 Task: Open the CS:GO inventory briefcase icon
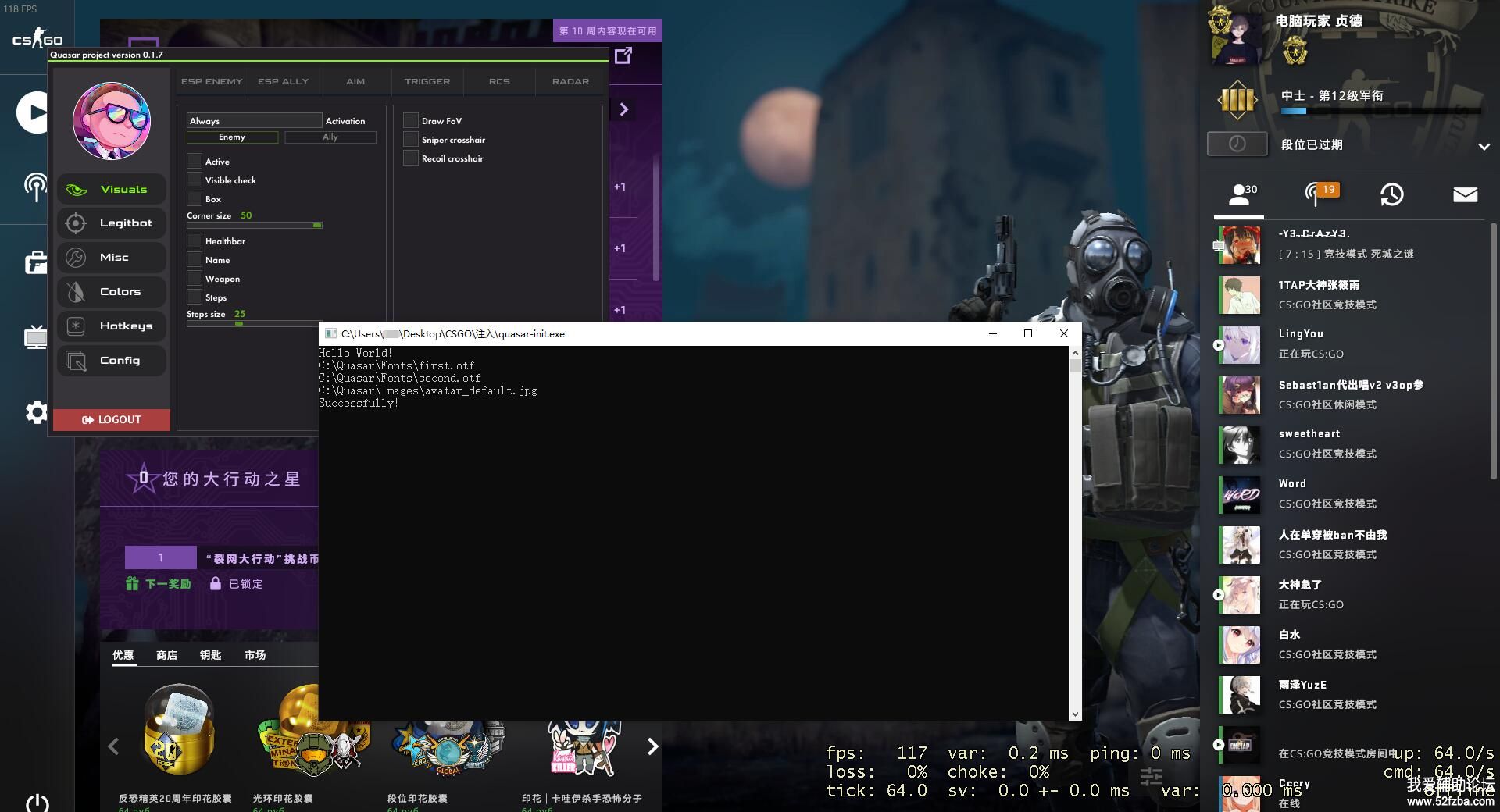tap(35, 262)
